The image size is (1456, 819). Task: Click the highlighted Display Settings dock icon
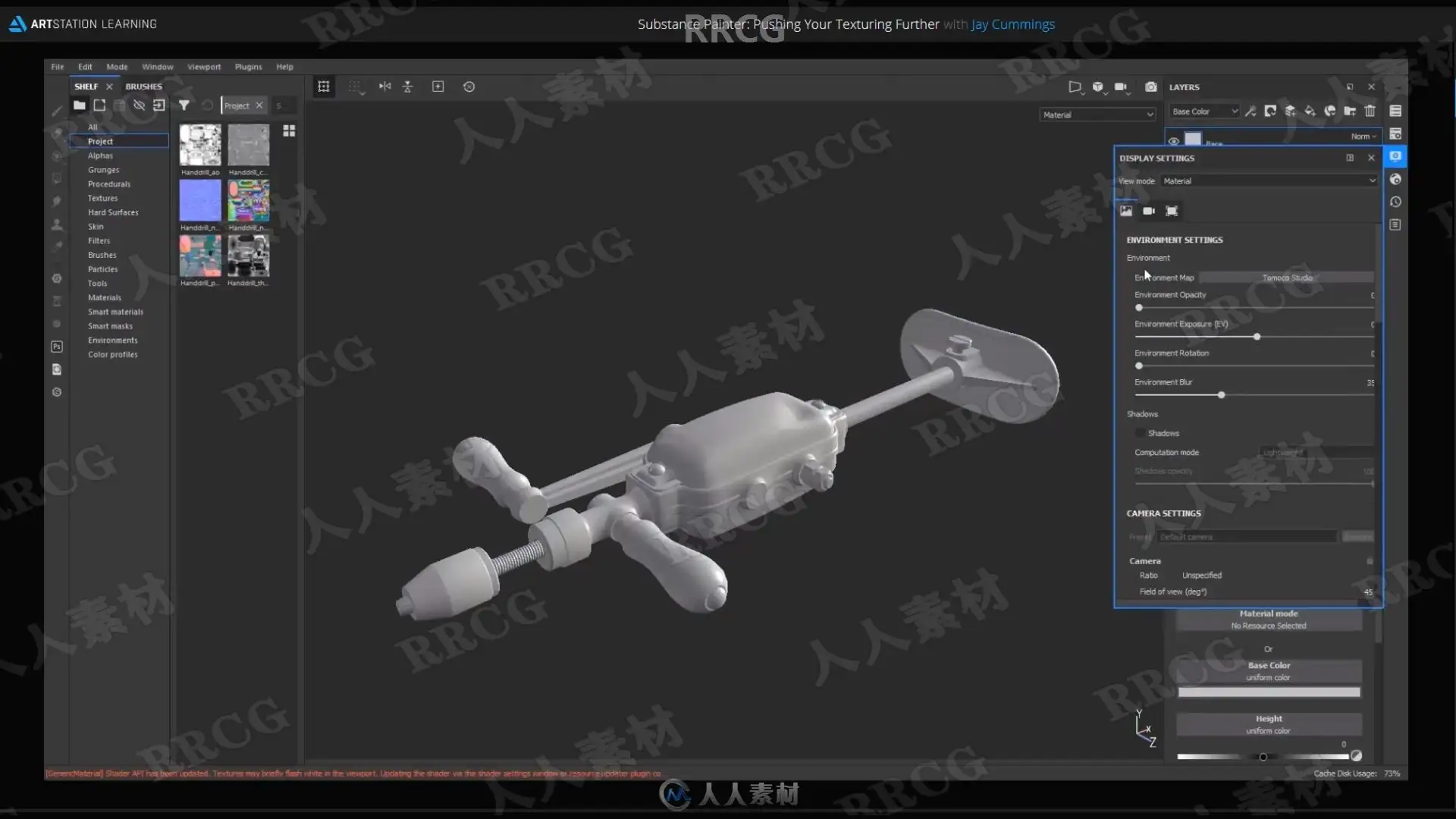click(x=1395, y=156)
